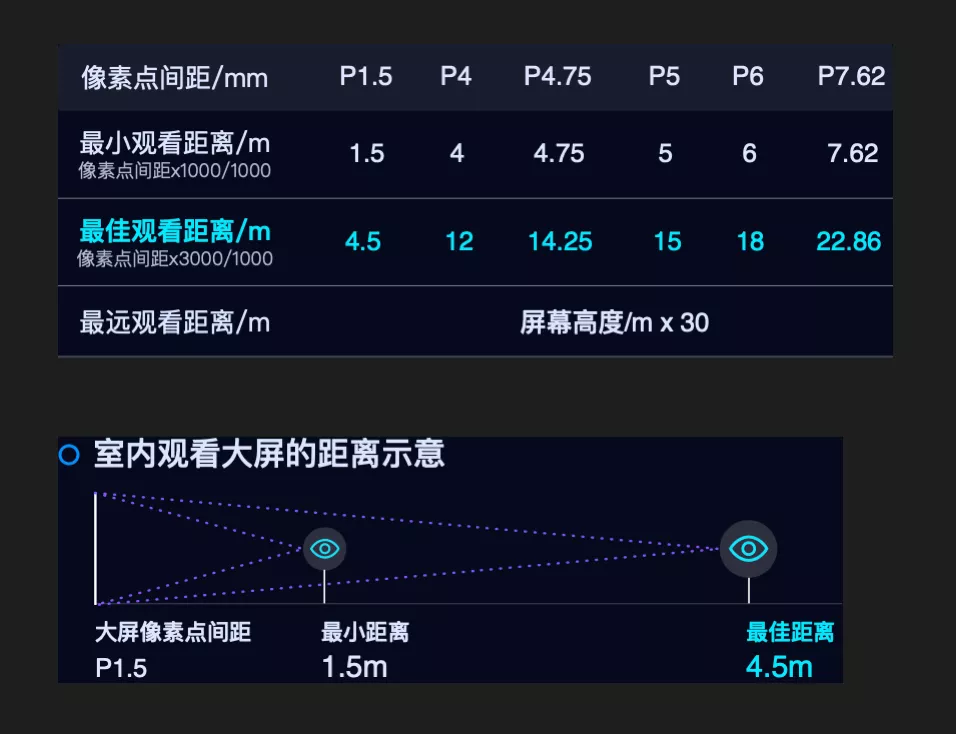956x734 pixels.
Task: Select the P7.62 column header
Action: [x=851, y=76]
